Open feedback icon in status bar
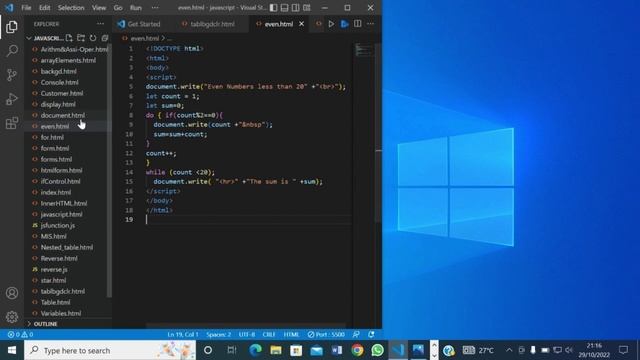640x360 pixels. coord(356,334)
